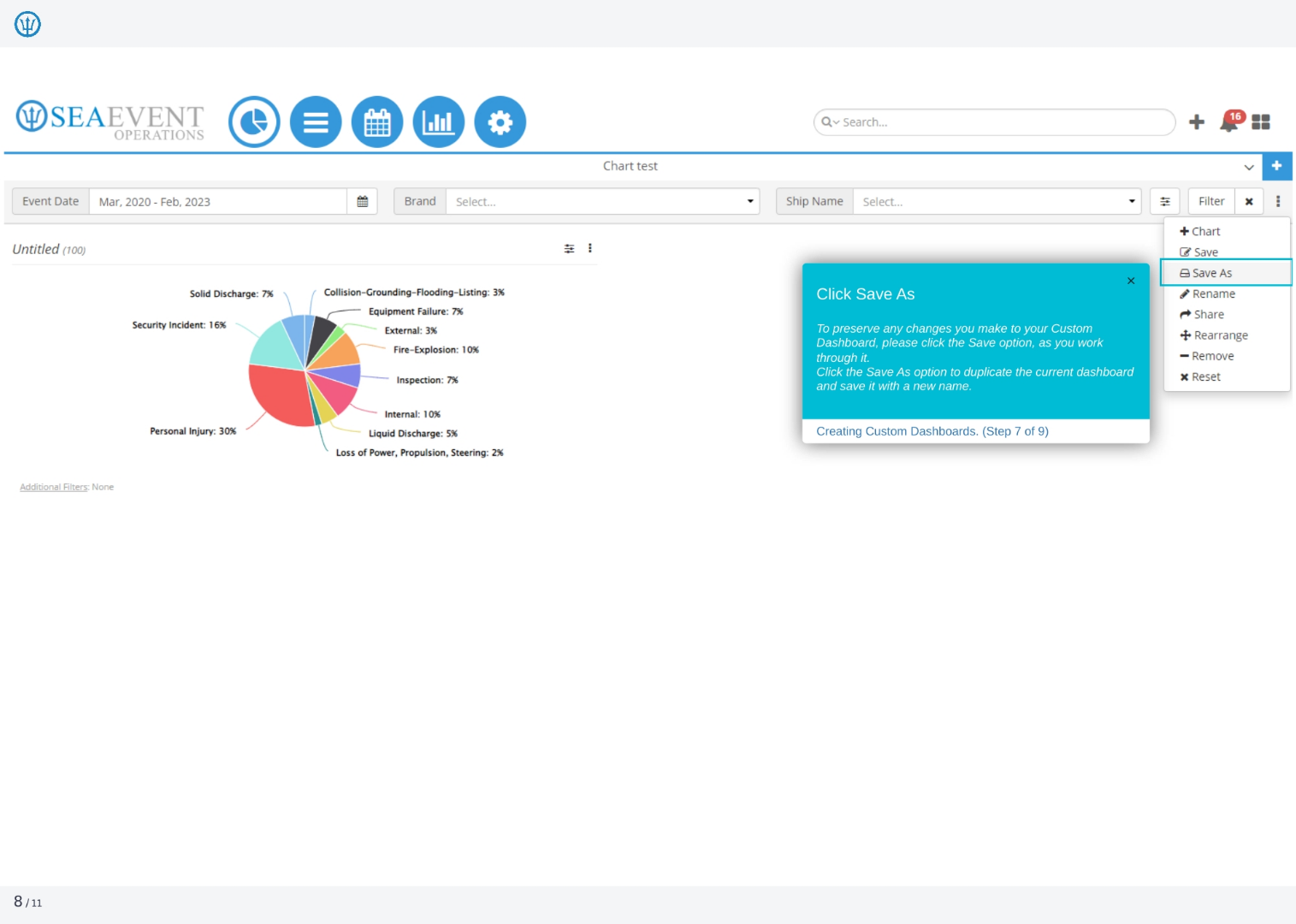This screenshot has height=924, width=1296.
Task: Click the 'Internal: 10%' label
Action: tap(412, 414)
